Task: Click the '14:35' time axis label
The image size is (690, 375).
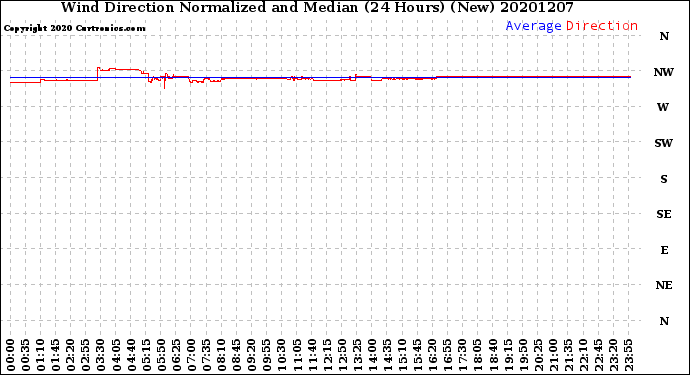Action: click(387, 356)
